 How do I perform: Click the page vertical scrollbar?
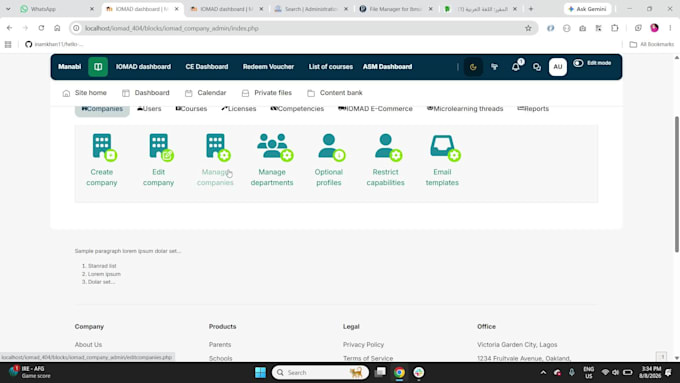[677, 184]
